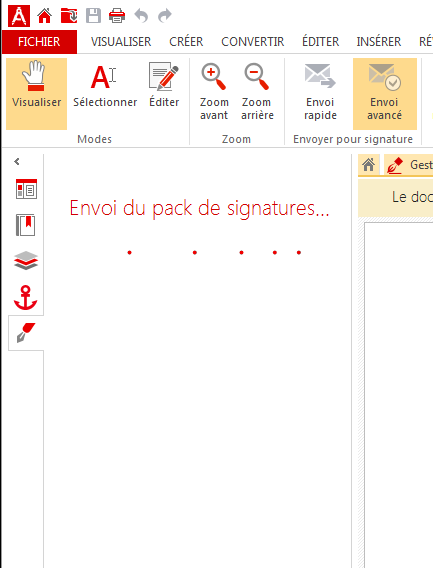Open the page thumbnails panel icon
The height and width of the screenshot is (568, 433).
tap(26, 189)
